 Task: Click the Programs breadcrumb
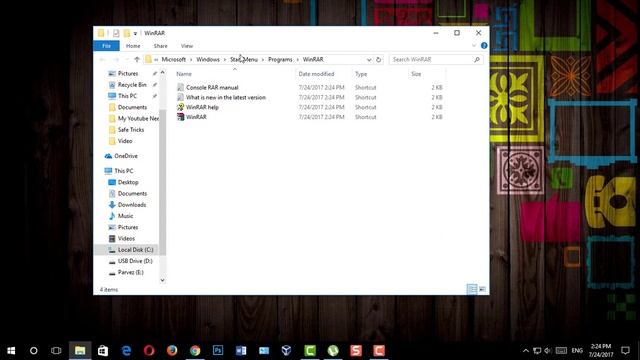point(280,60)
